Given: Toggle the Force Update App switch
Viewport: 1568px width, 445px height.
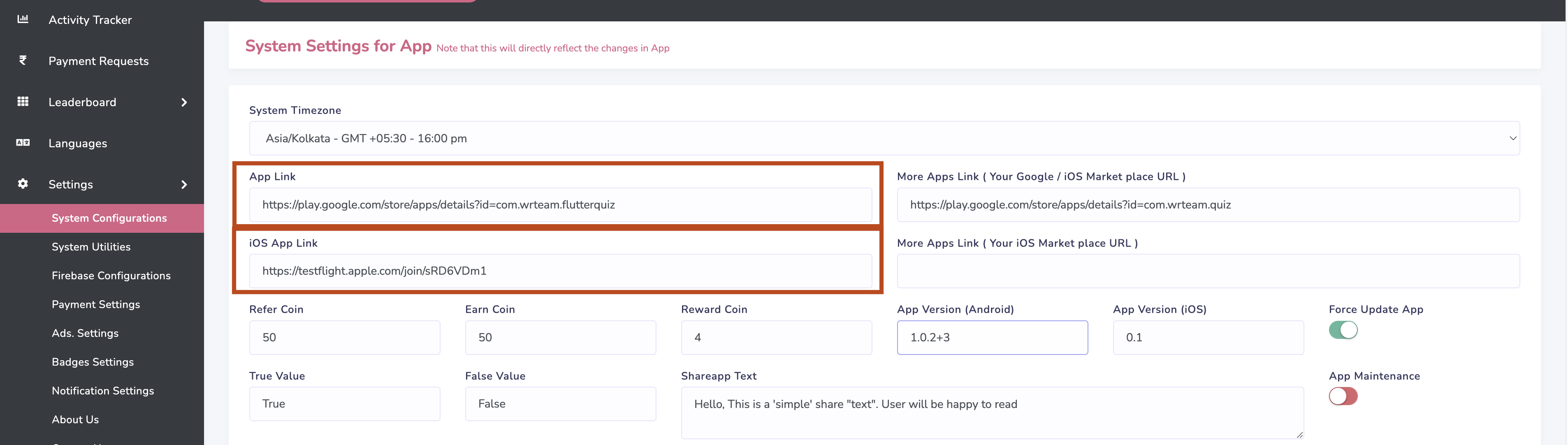Looking at the screenshot, I should click(1343, 330).
